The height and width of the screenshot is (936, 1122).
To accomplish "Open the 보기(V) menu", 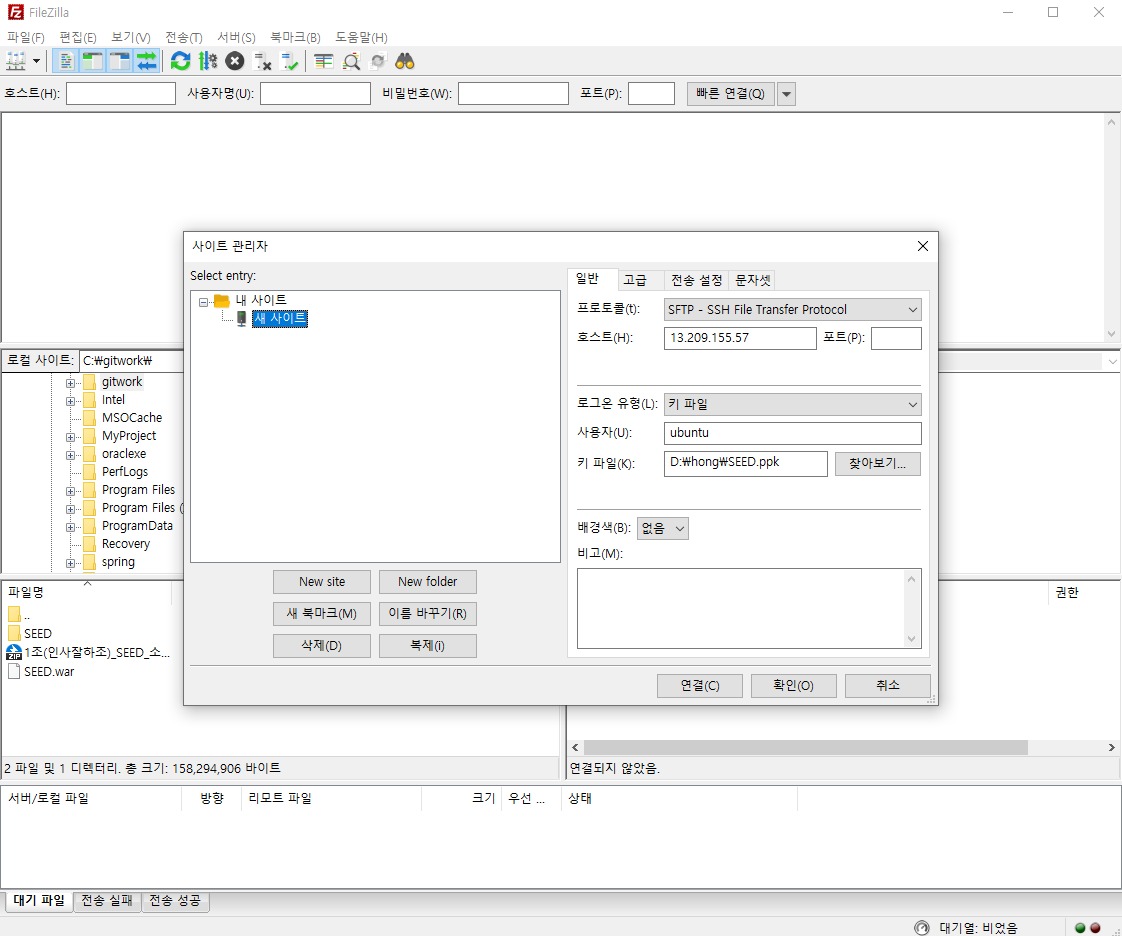I will pyautogui.click(x=130, y=37).
